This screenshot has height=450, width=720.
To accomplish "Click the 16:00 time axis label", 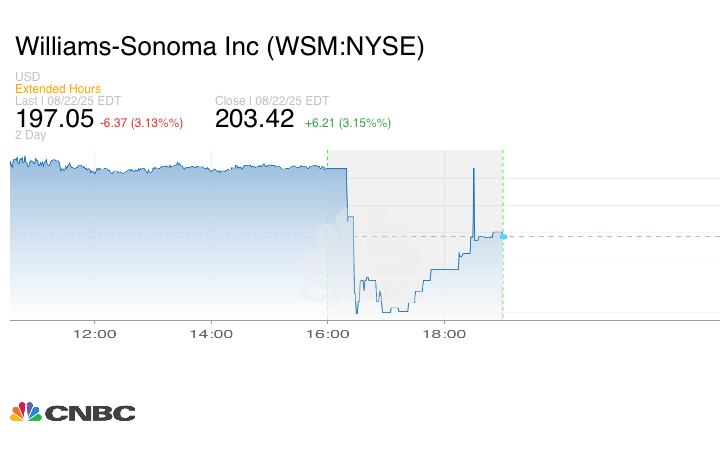I will (x=328, y=335).
